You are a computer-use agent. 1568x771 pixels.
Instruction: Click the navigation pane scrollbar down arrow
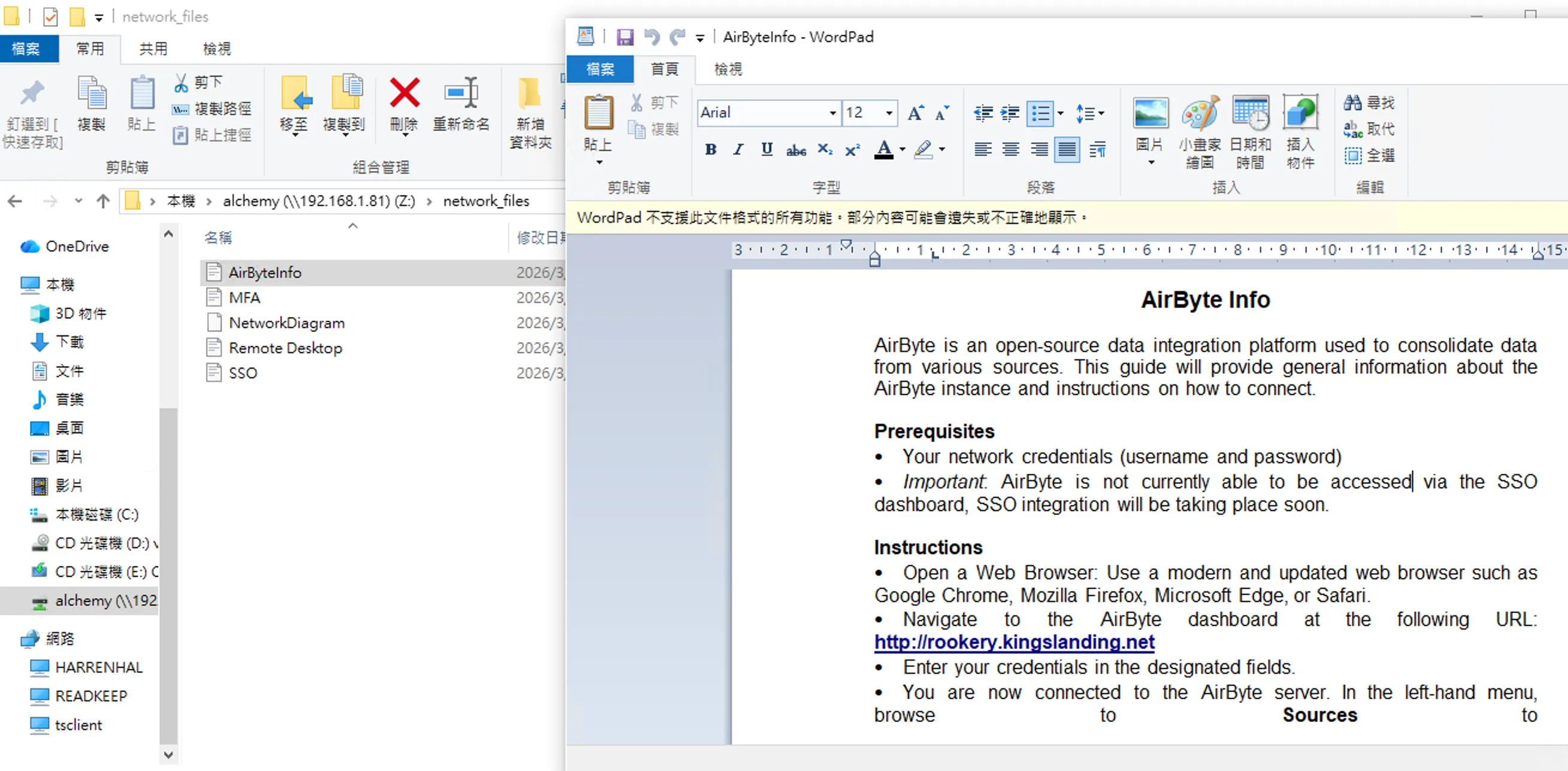(x=169, y=755)
